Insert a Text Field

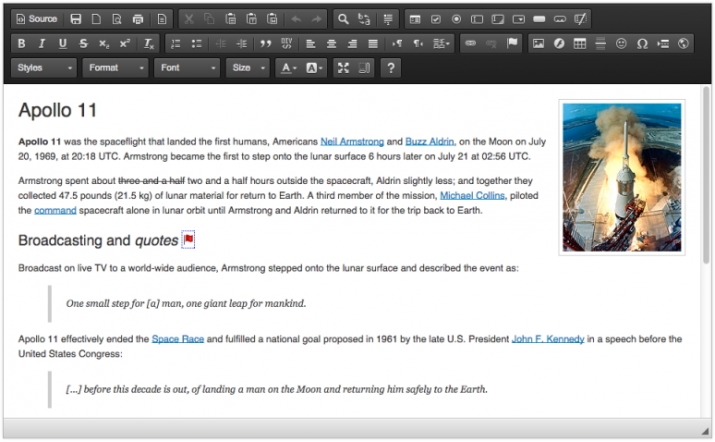pos(477,19)
